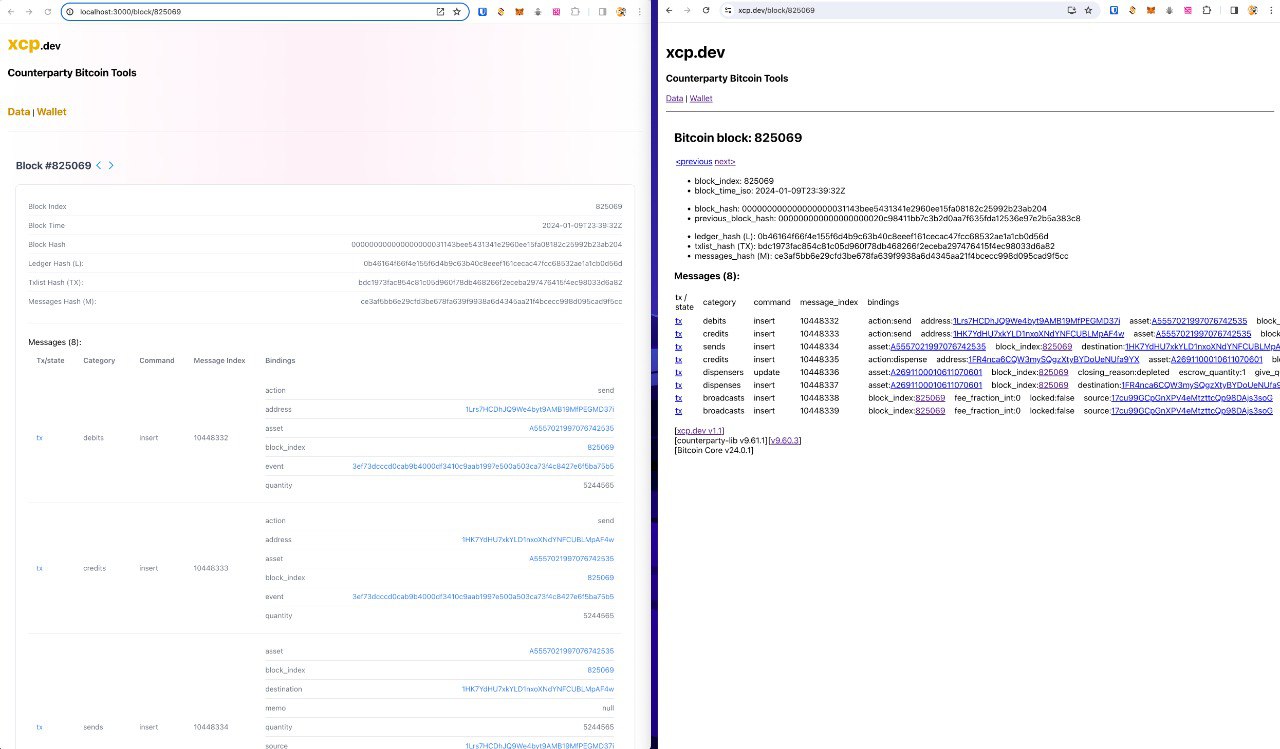The image size is (1280, 749).
Task: Open tx link for message 10448338 in right window
Action: (x=678, y=398)
